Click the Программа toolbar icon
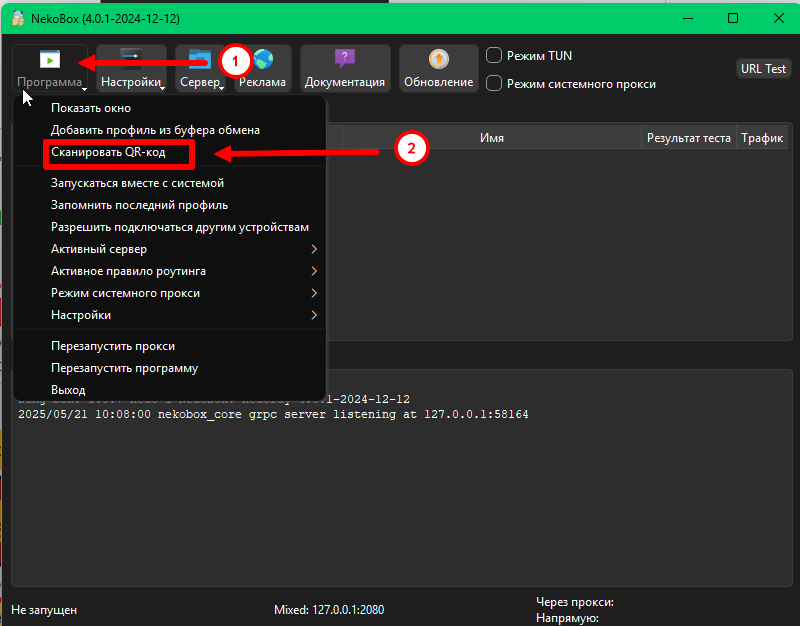 point(49,60)
